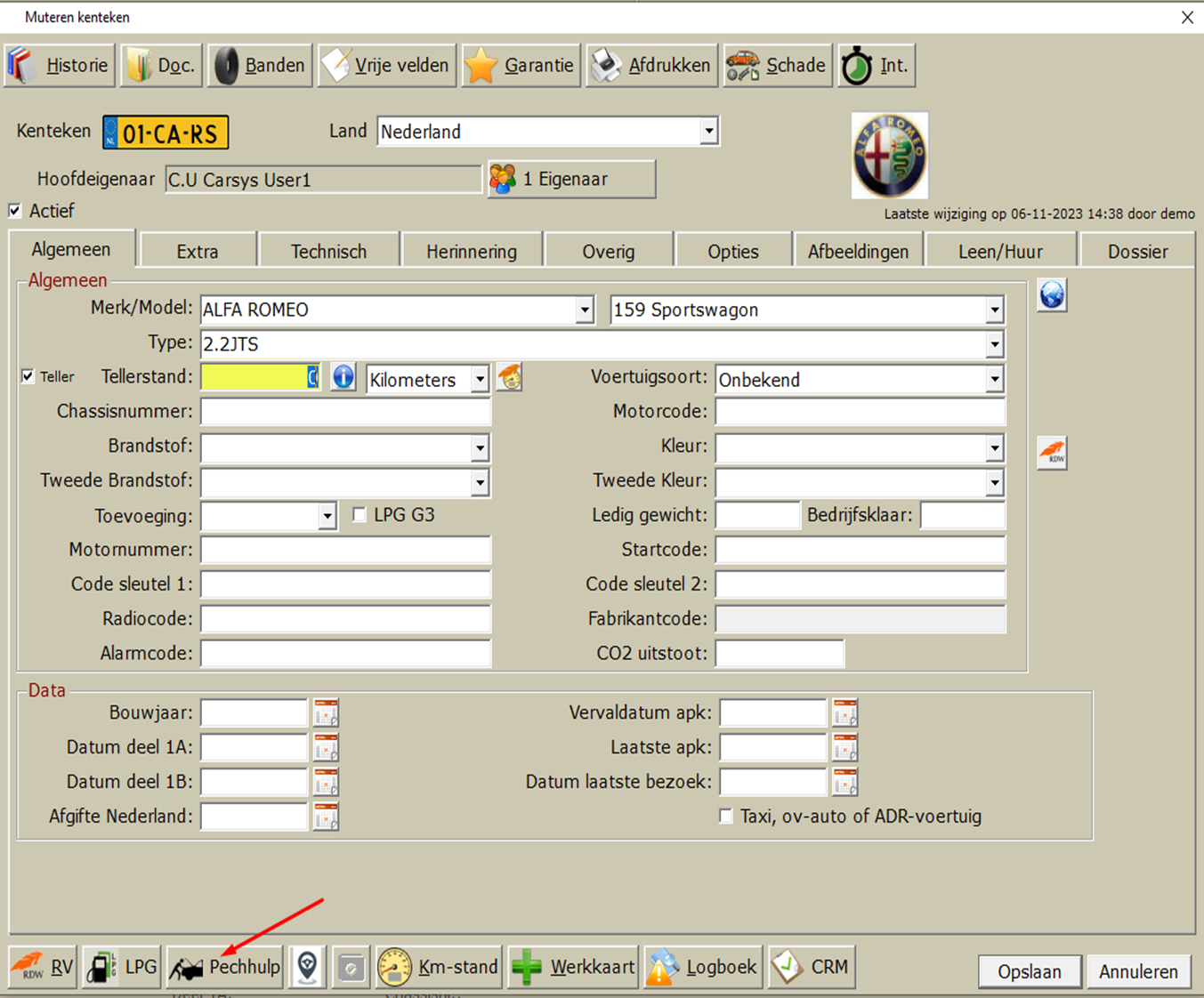Viewport: 1204px width, 998px height.
Task: Switch to the Overig tab
Action: (609, 251)
